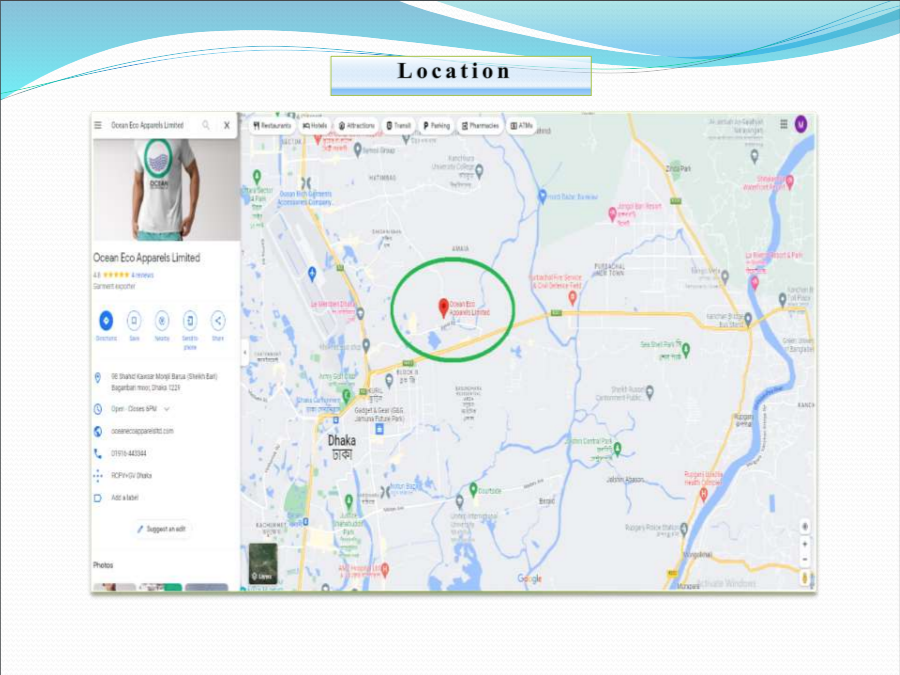Zoom in with the plus button
Screen dimensions: 900x675
[x=805, y=544]
